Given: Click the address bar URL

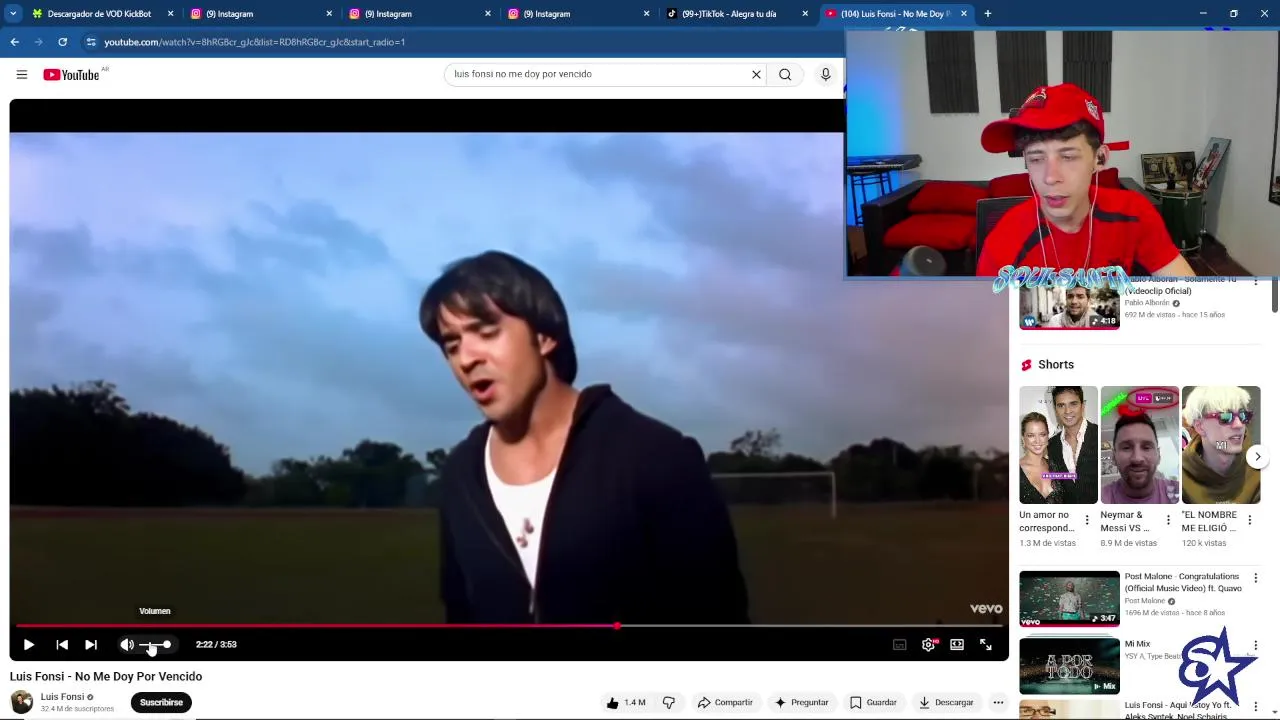Looking at the screenshot, I should coord(255,42).
